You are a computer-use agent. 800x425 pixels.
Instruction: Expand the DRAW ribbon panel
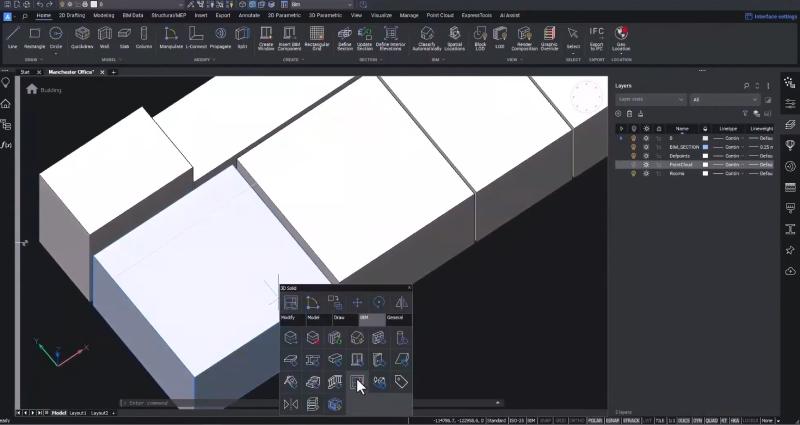(34, 60)
